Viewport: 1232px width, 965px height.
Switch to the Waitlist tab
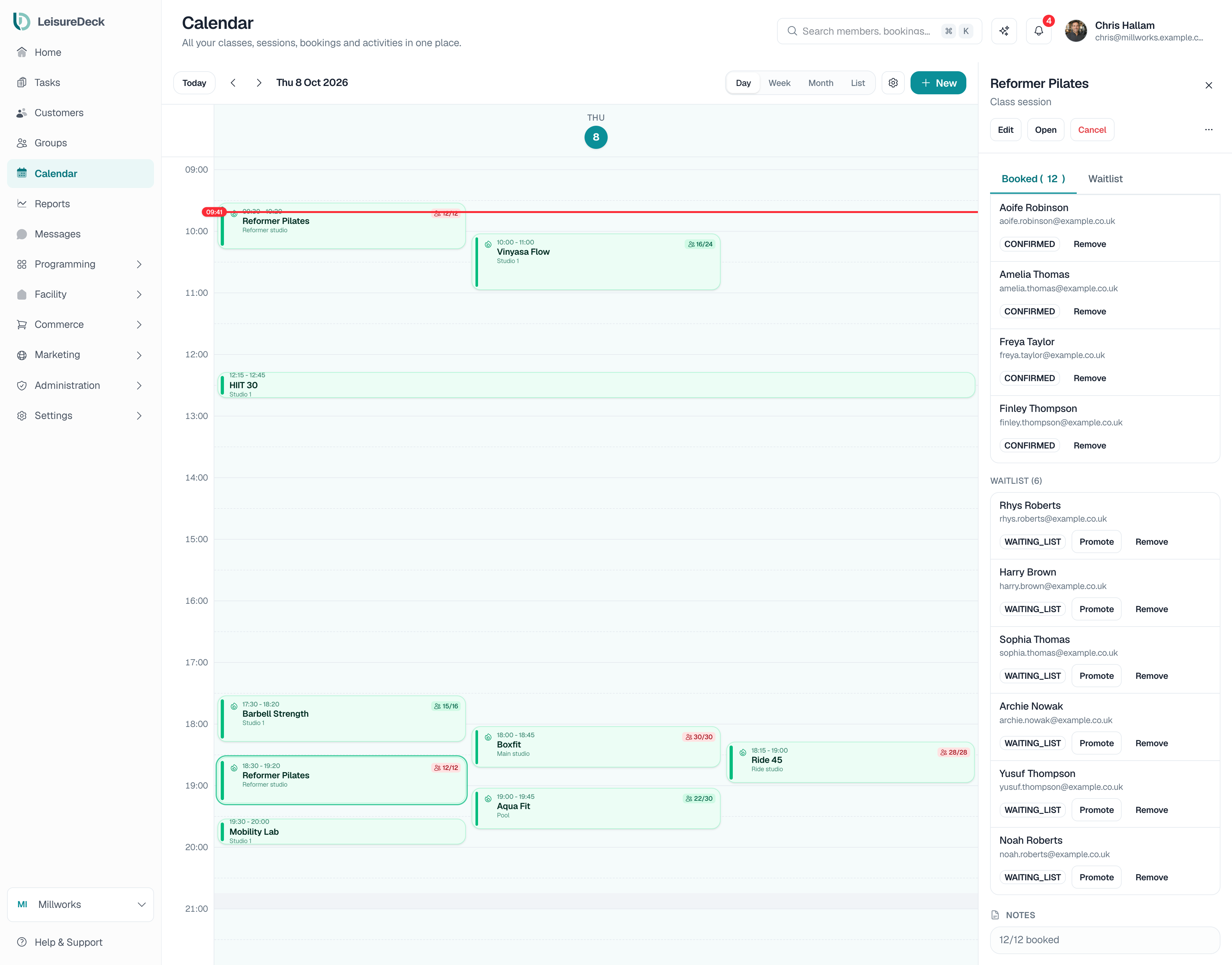1105,179
